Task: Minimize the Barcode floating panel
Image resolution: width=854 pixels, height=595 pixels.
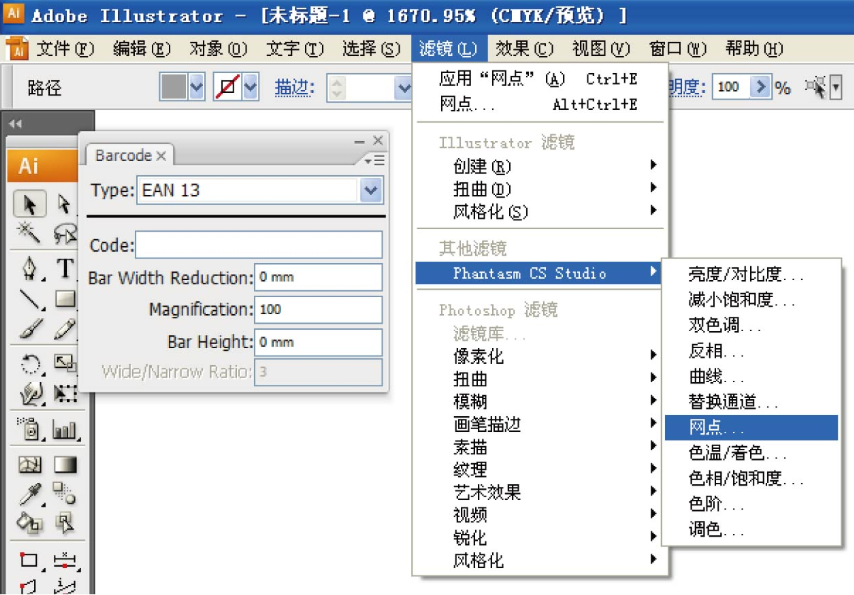Action: coord(359,141)
